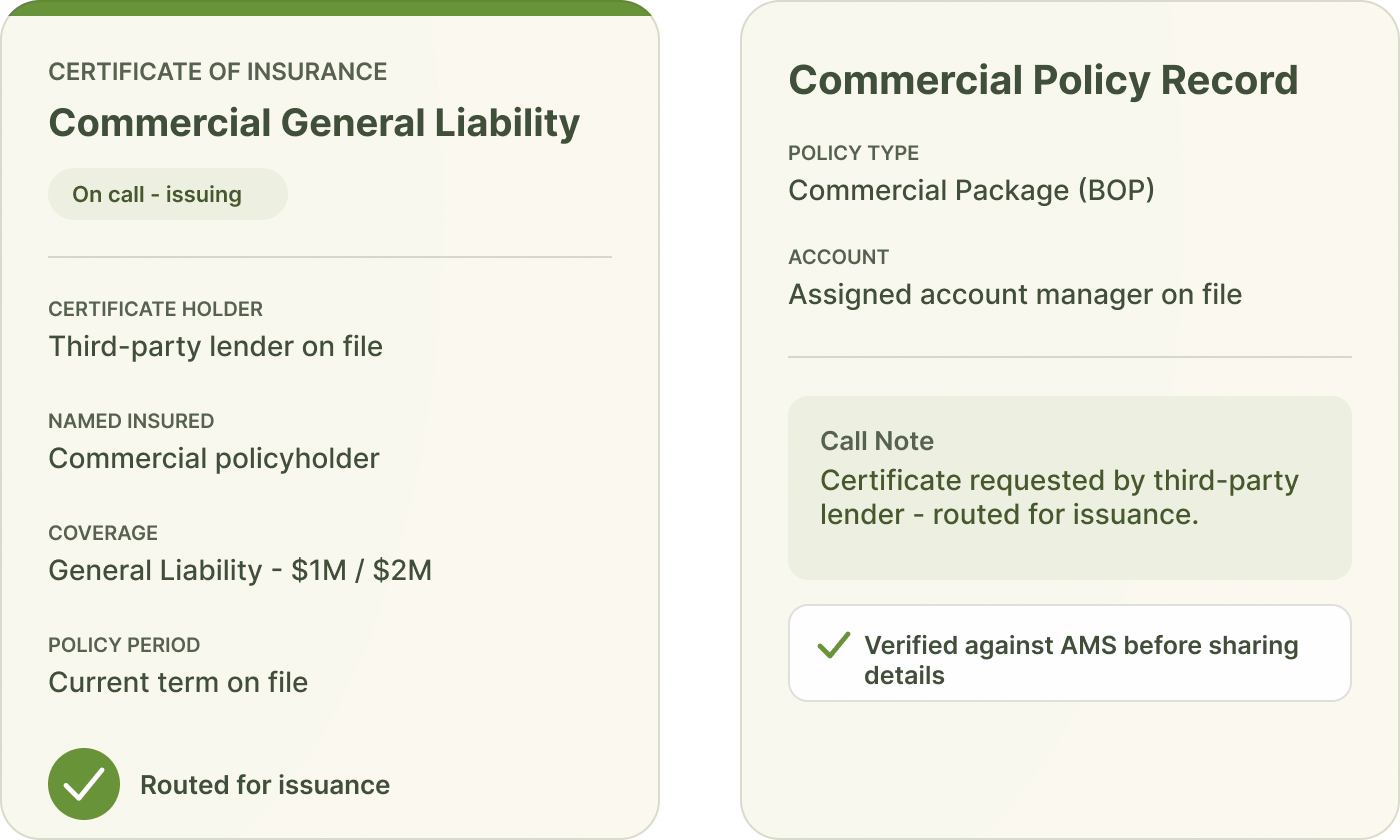Click the 'NAMED INSURED' field label
The width and height of the screenshot is (1400, 840).
coord(131,421)
